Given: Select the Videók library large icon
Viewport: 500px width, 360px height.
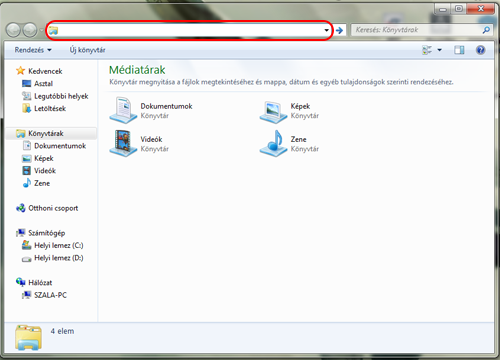Looking at the screenshot, I should pyautogui.click(x=123, y=143).
